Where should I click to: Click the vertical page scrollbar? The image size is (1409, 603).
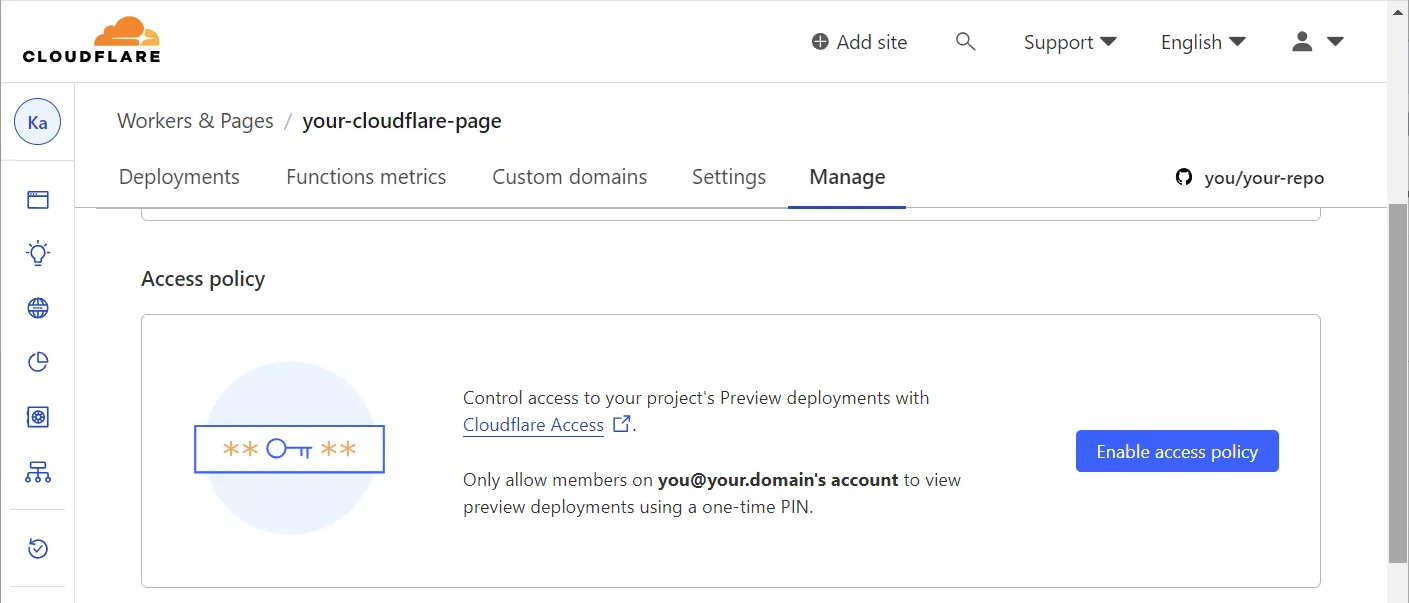(x=1397, y=380)
